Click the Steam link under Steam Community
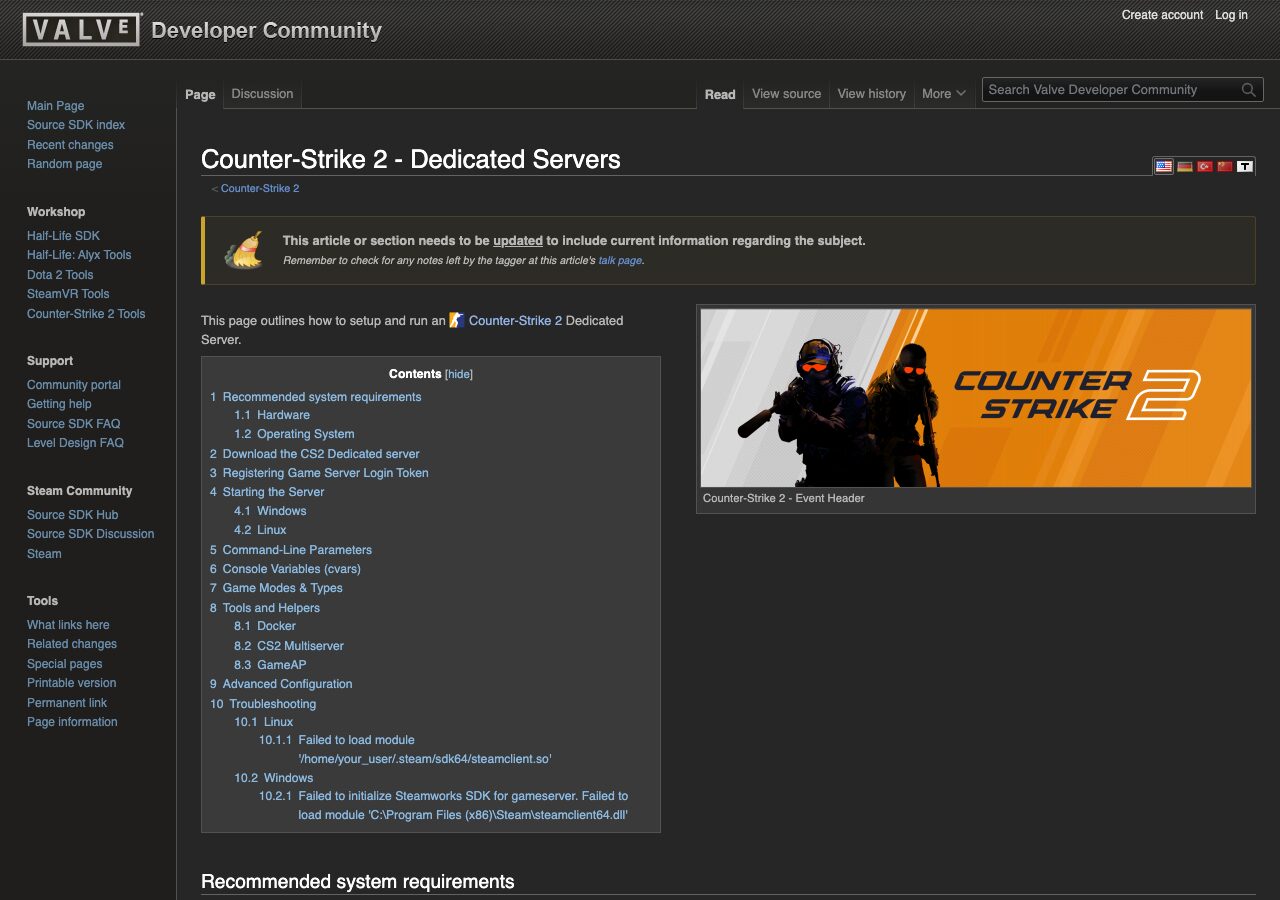Image resolution: width=1280 pixels, height=900 pixels. coord(44,554)
